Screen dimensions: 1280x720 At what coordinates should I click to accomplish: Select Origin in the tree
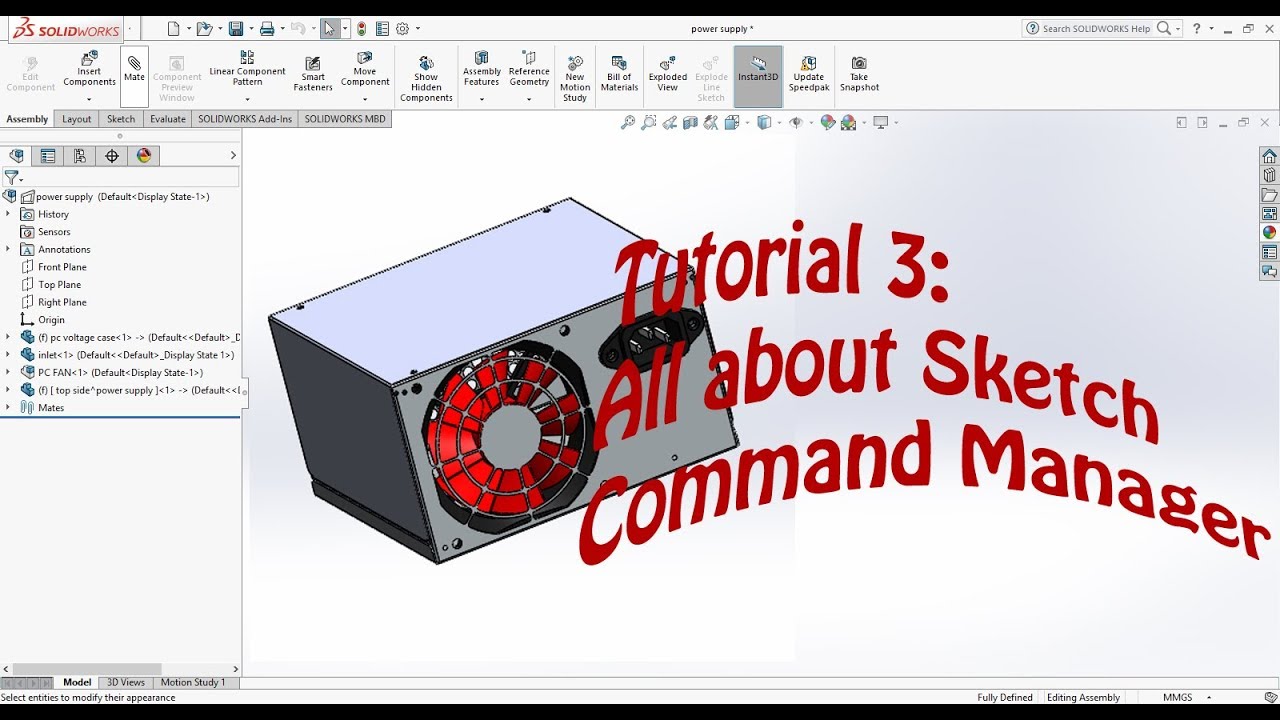point(51,320)
